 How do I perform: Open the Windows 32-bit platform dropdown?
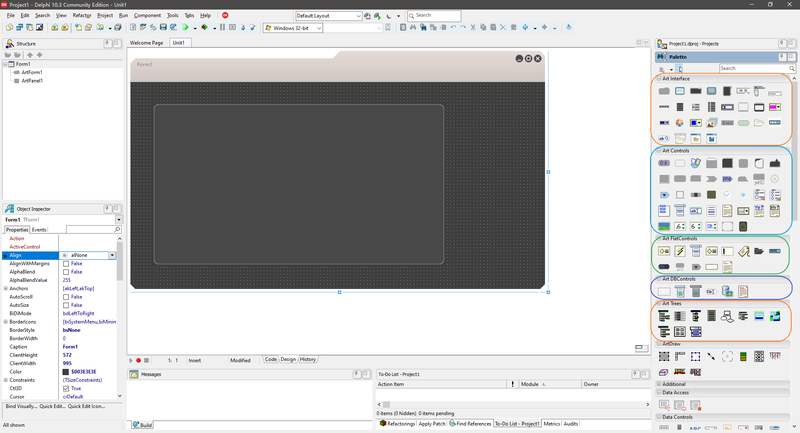pyautogui.click(x=319, y=28)
